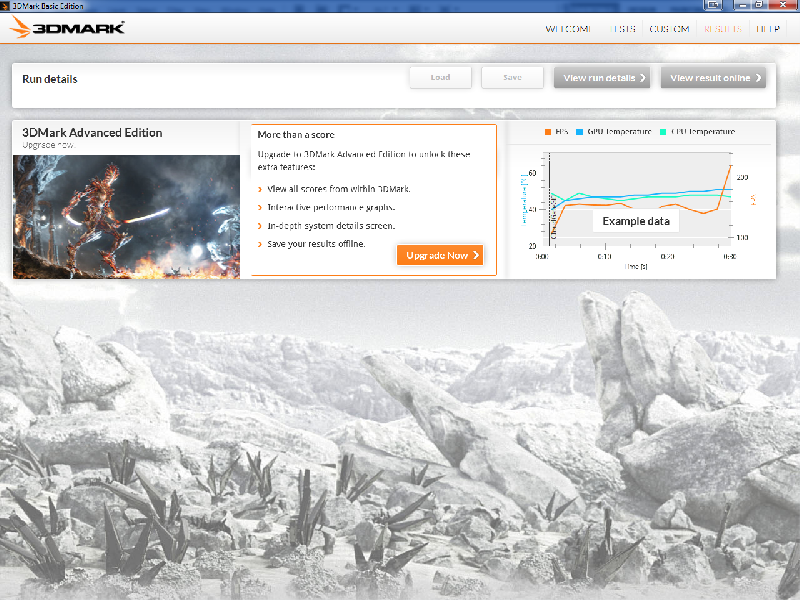Click the blue GPU Temperature legend swatch
800x600 pixels.
coord(579,132)
